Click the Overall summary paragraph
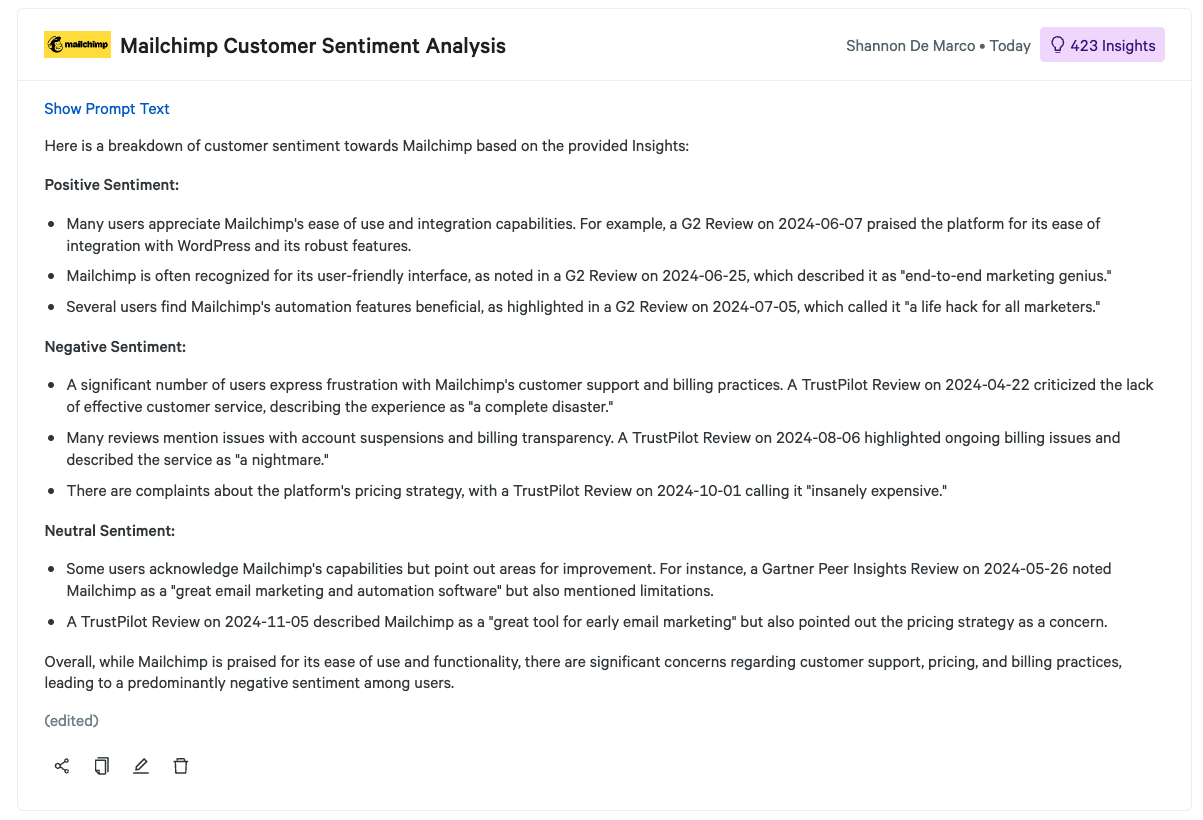This screenshot has height=820, width=1203. pyautogui.click(x=583, y=672)
